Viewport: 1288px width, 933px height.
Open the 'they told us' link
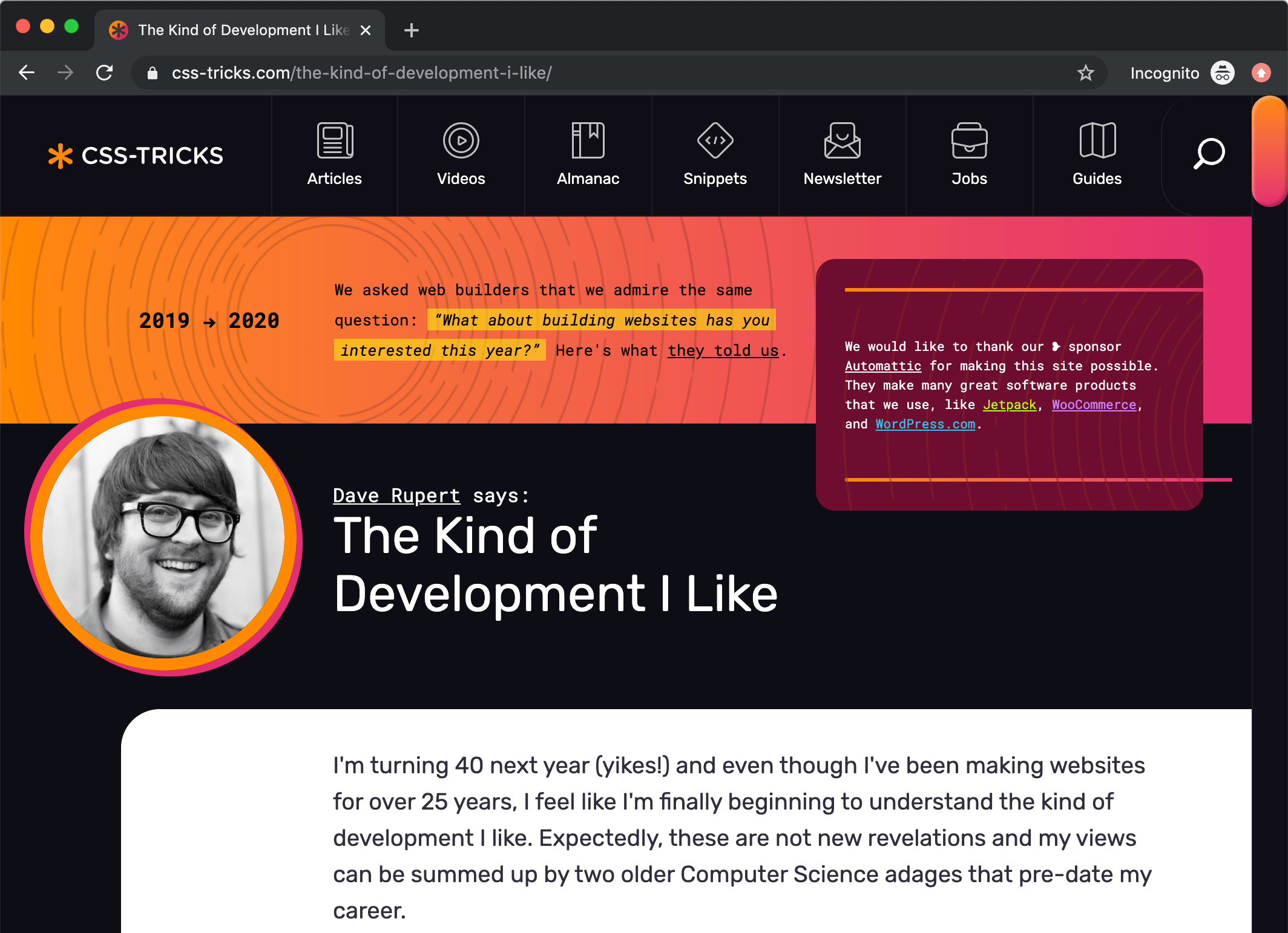(x=723, y=351)
